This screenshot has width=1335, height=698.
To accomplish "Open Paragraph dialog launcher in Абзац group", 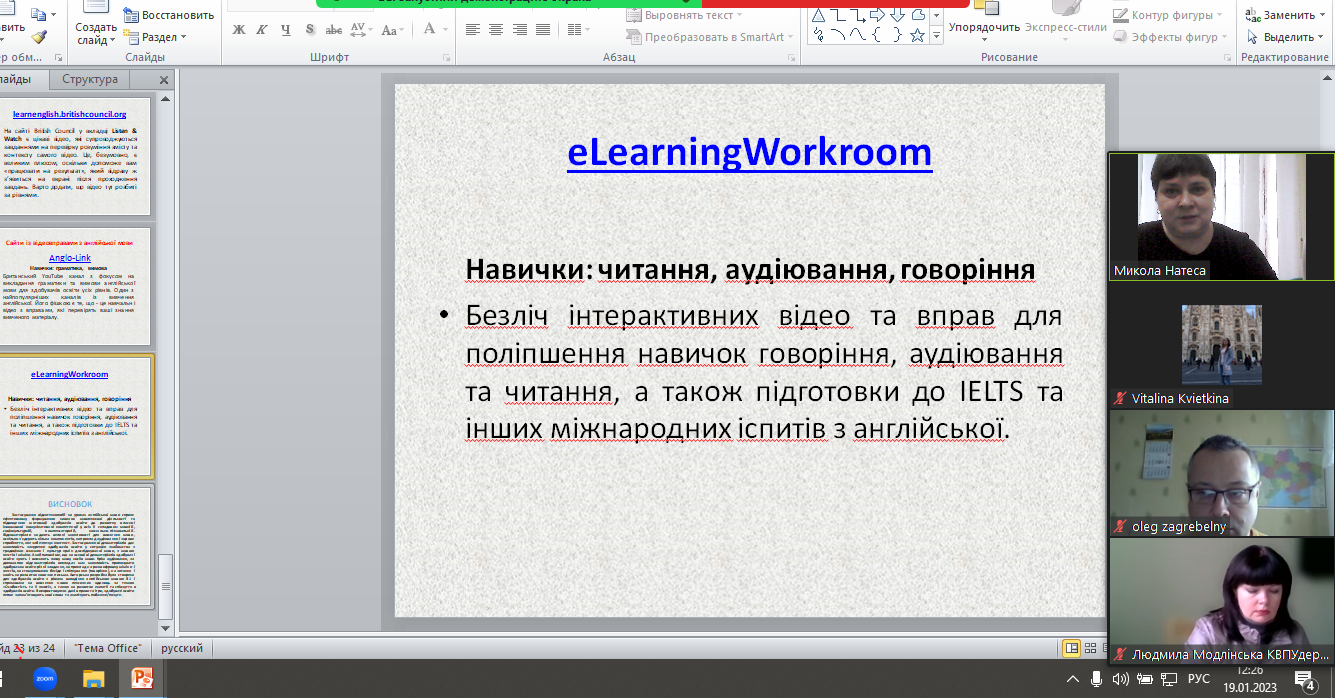I will [793, 58].
